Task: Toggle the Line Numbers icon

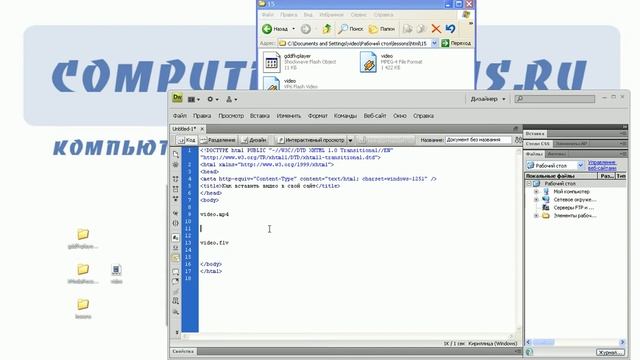Action: point(176,238)
